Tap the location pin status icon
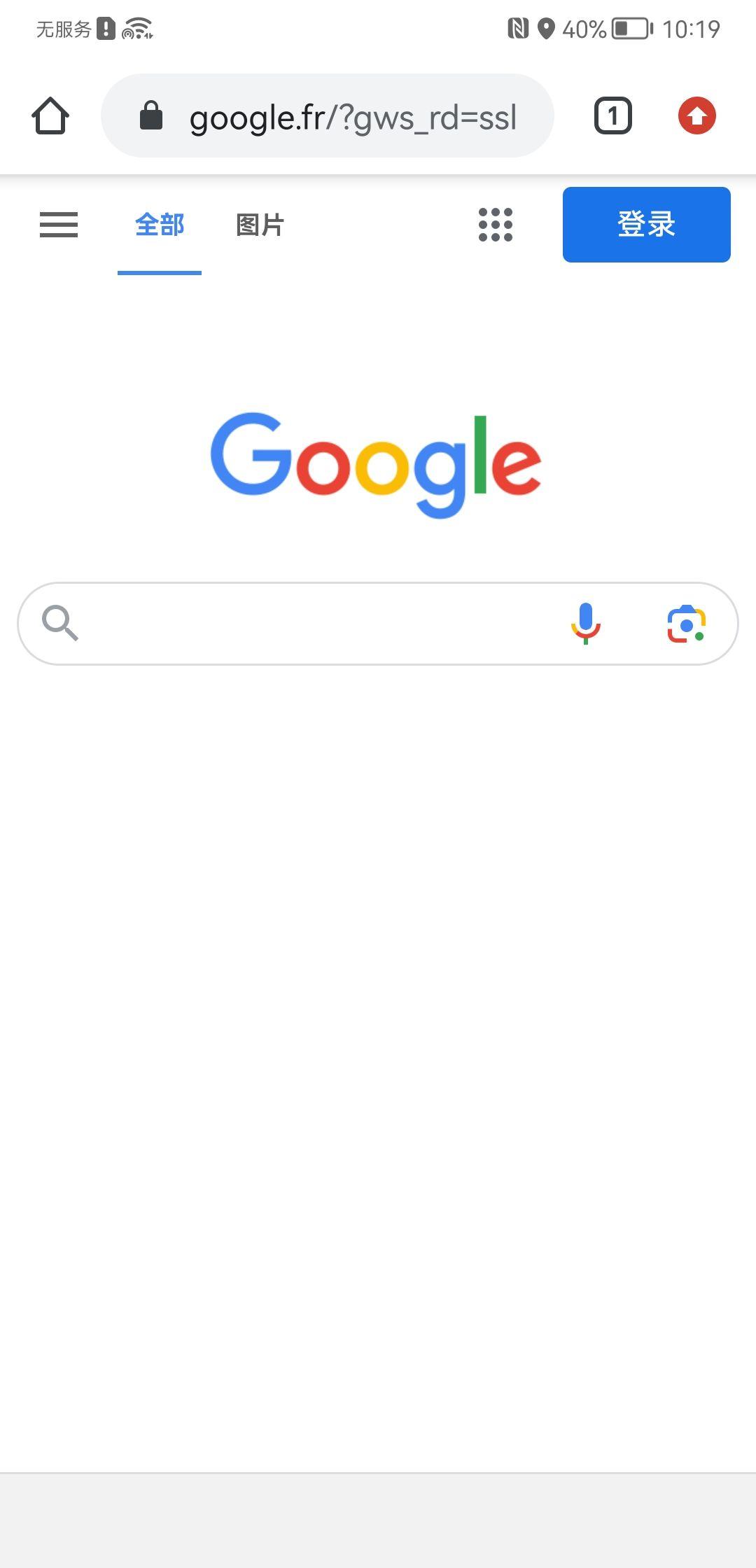This screenshot has width=756, height=1568. pos(546,29)
